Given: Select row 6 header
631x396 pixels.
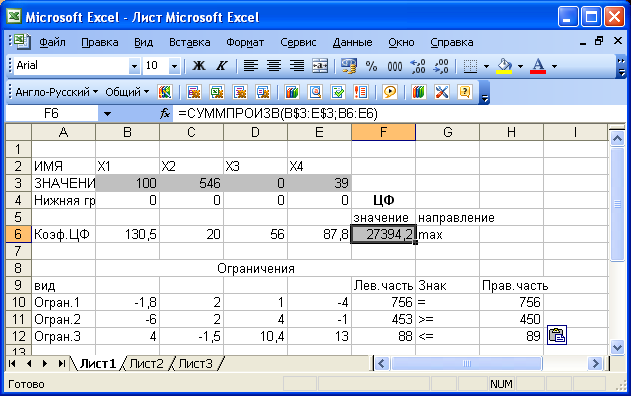Looking at the screenshot, I should point(18,234).
